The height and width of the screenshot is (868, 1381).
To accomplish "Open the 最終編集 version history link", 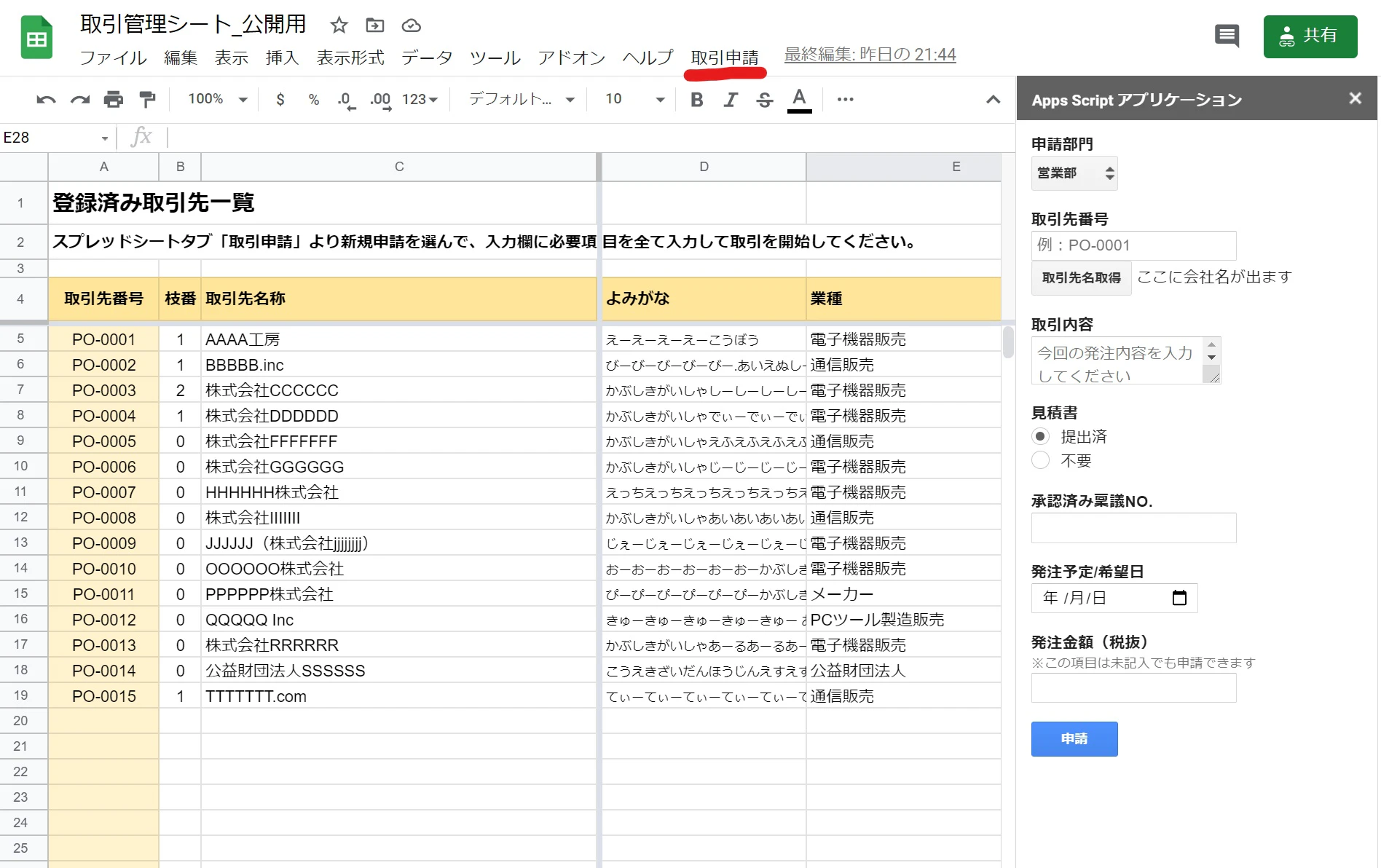I will pyautogui.click(x=870, y=55).
